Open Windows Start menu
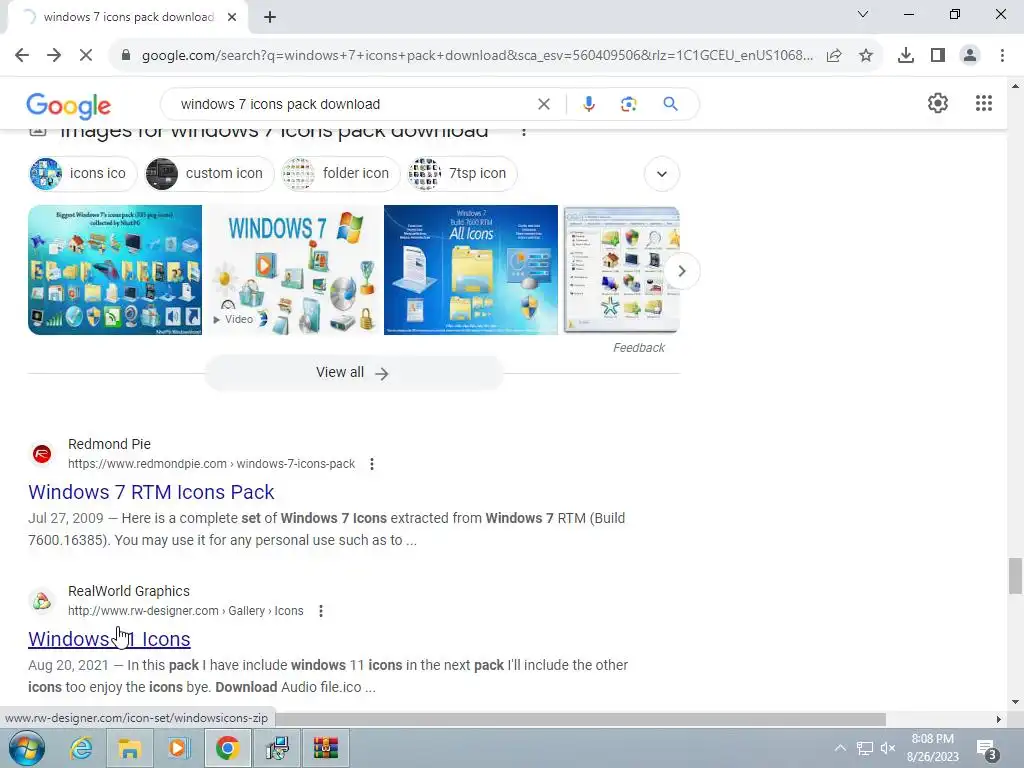Image resolution: width=1024 pixels, height=768 pixels. pos(26,748)
